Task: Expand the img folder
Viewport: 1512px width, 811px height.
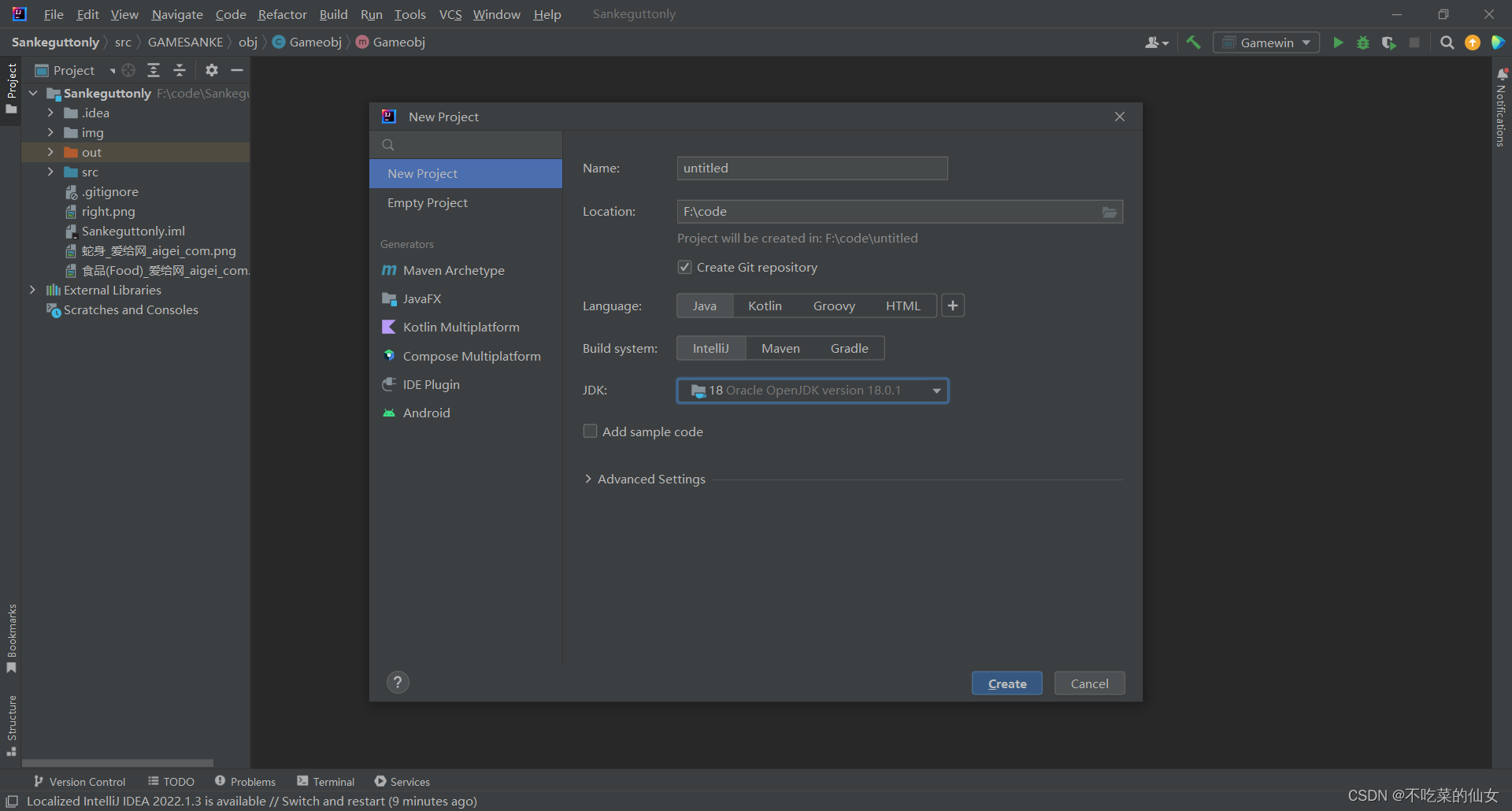Action: coord(50,132)
